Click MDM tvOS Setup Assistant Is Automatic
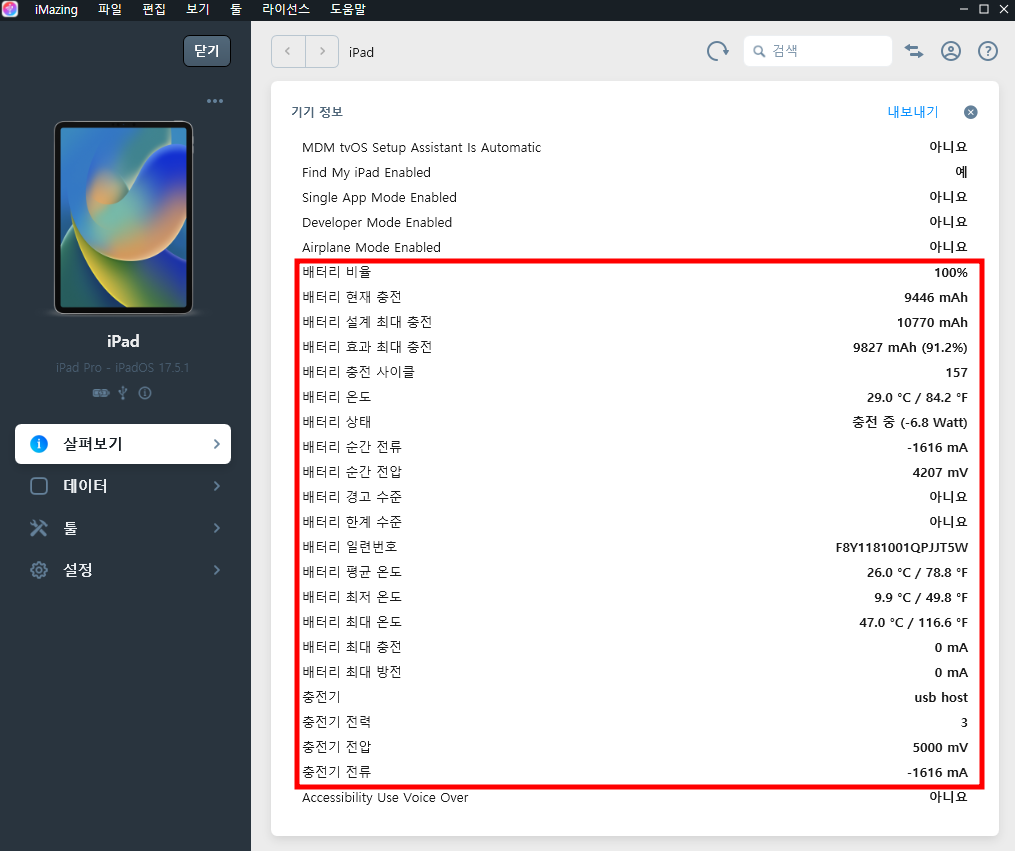The image size is (1015, 851). click(x=421, y=148)
